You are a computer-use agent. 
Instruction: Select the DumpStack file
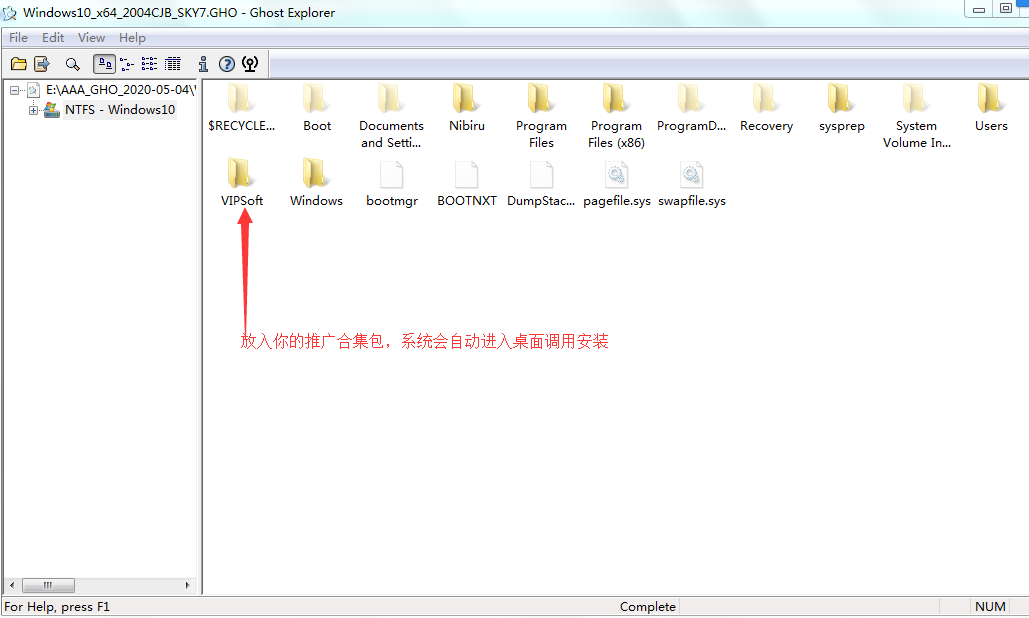541,184
